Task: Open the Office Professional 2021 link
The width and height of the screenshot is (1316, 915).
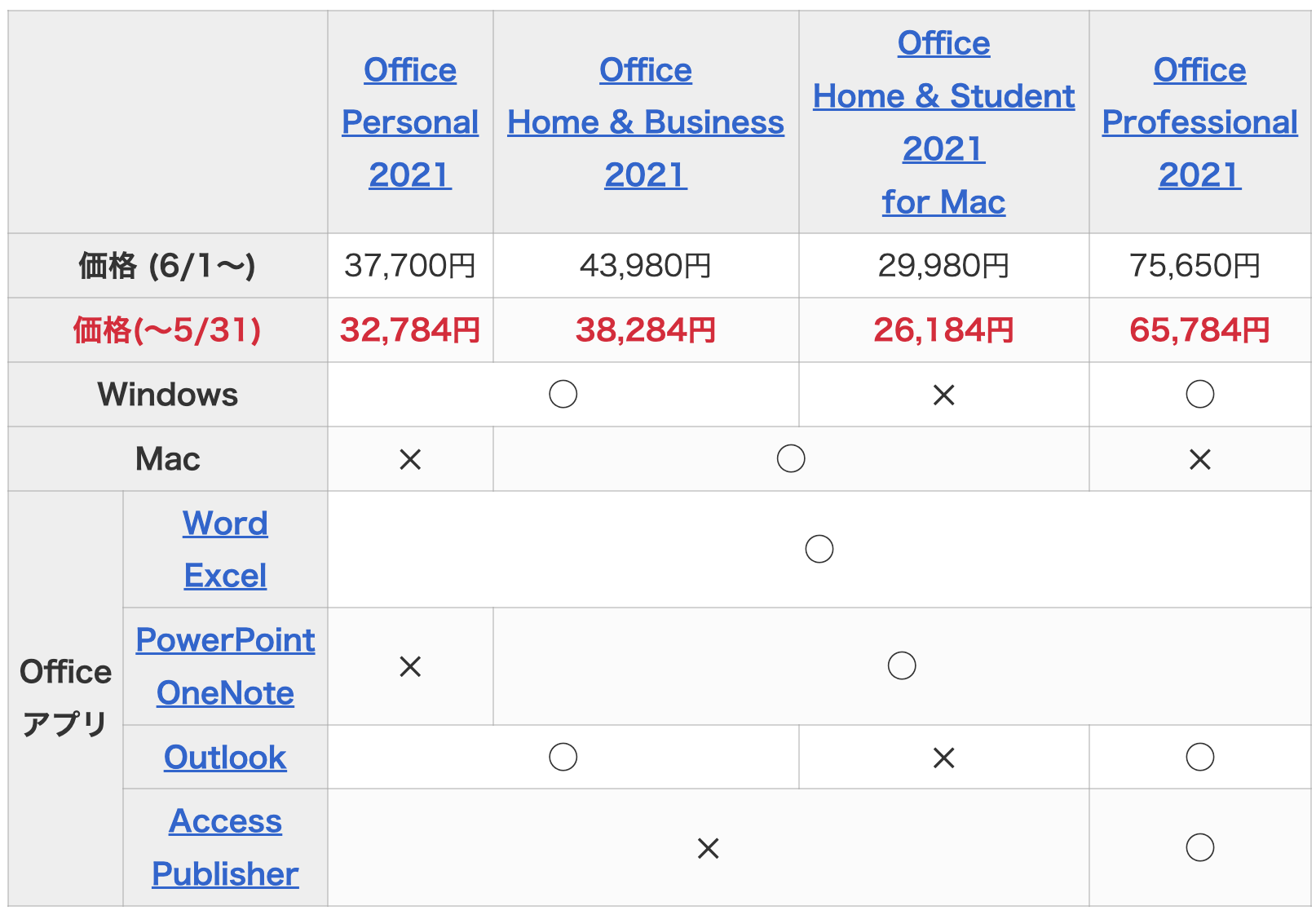Action: tap(1199, 122)
